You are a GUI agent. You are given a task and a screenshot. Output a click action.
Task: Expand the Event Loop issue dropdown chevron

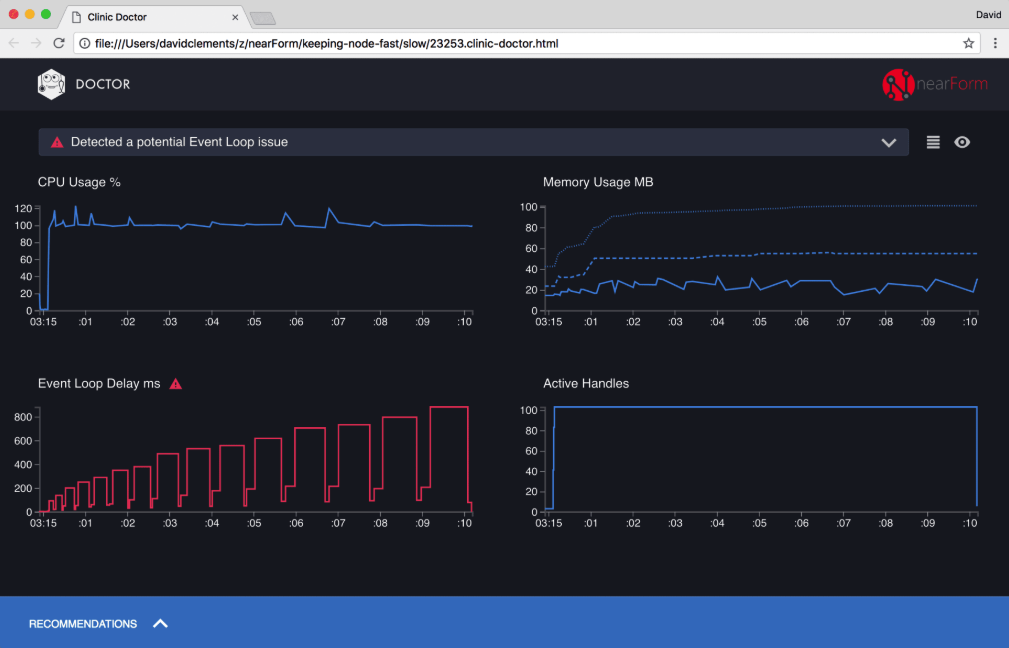click(x=889, y=143)
